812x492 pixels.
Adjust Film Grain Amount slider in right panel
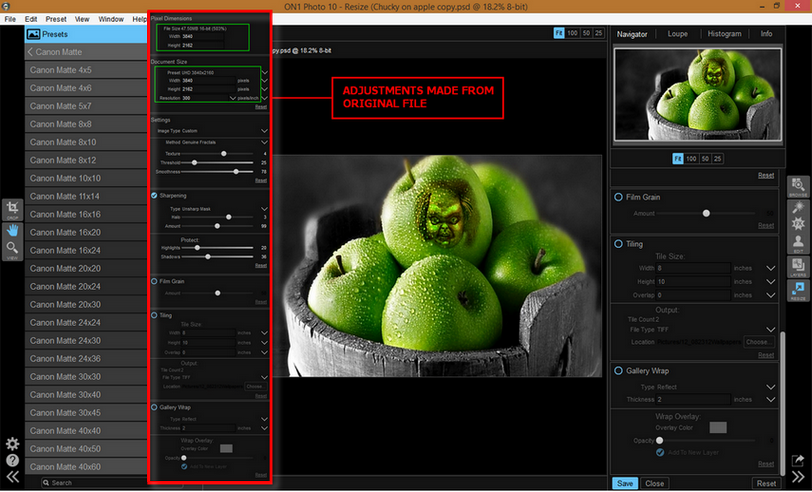[x=706, y=213]
